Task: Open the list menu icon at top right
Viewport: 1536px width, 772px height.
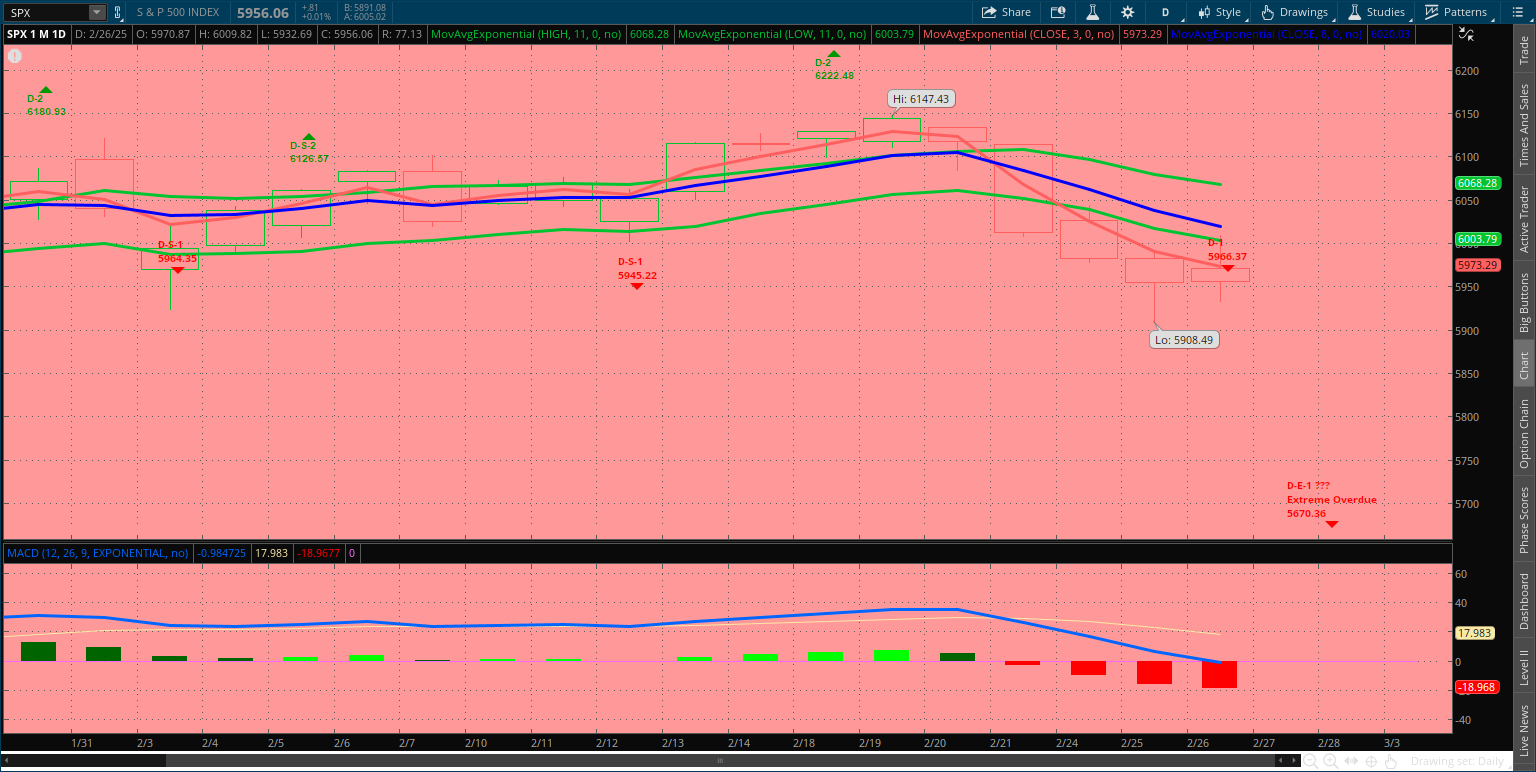Action: [x=1516, y=12]
